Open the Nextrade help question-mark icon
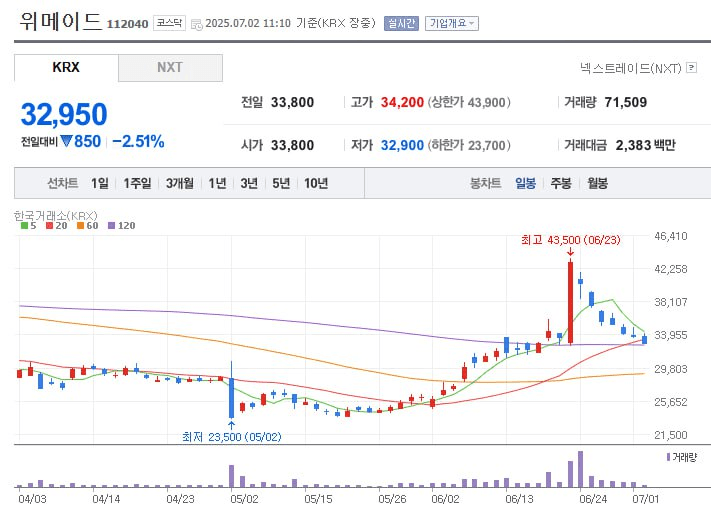 [692, 68]
